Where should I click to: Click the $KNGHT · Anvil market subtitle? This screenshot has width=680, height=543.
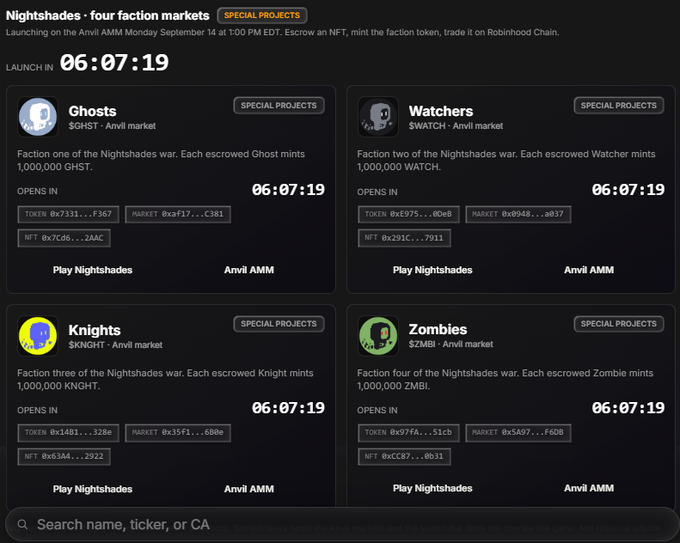[x=115, y=345]
